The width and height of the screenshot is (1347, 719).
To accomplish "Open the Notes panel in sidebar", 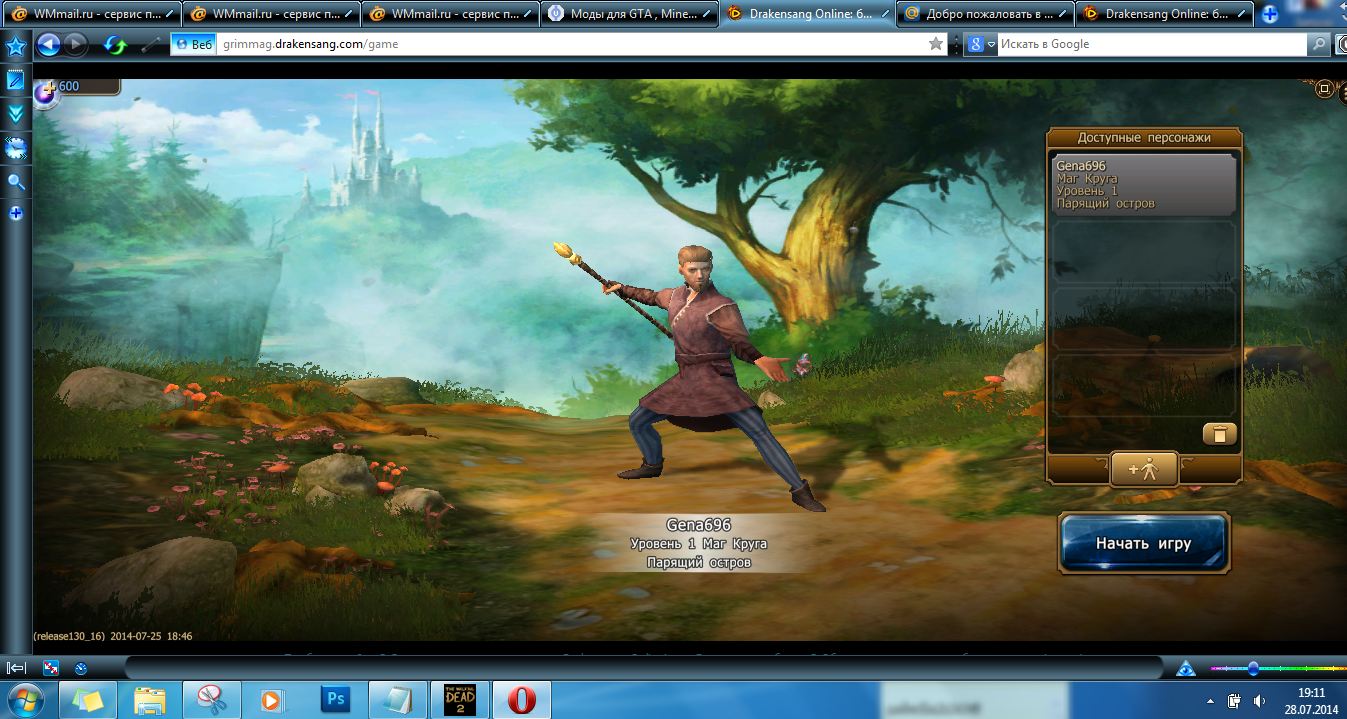I will pos(16,80).
